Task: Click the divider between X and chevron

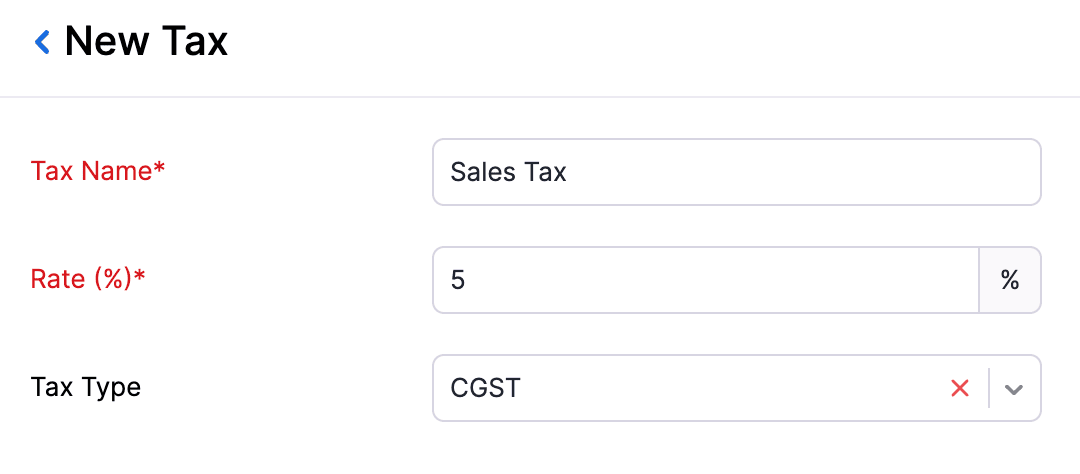Action: click(989, 388)
